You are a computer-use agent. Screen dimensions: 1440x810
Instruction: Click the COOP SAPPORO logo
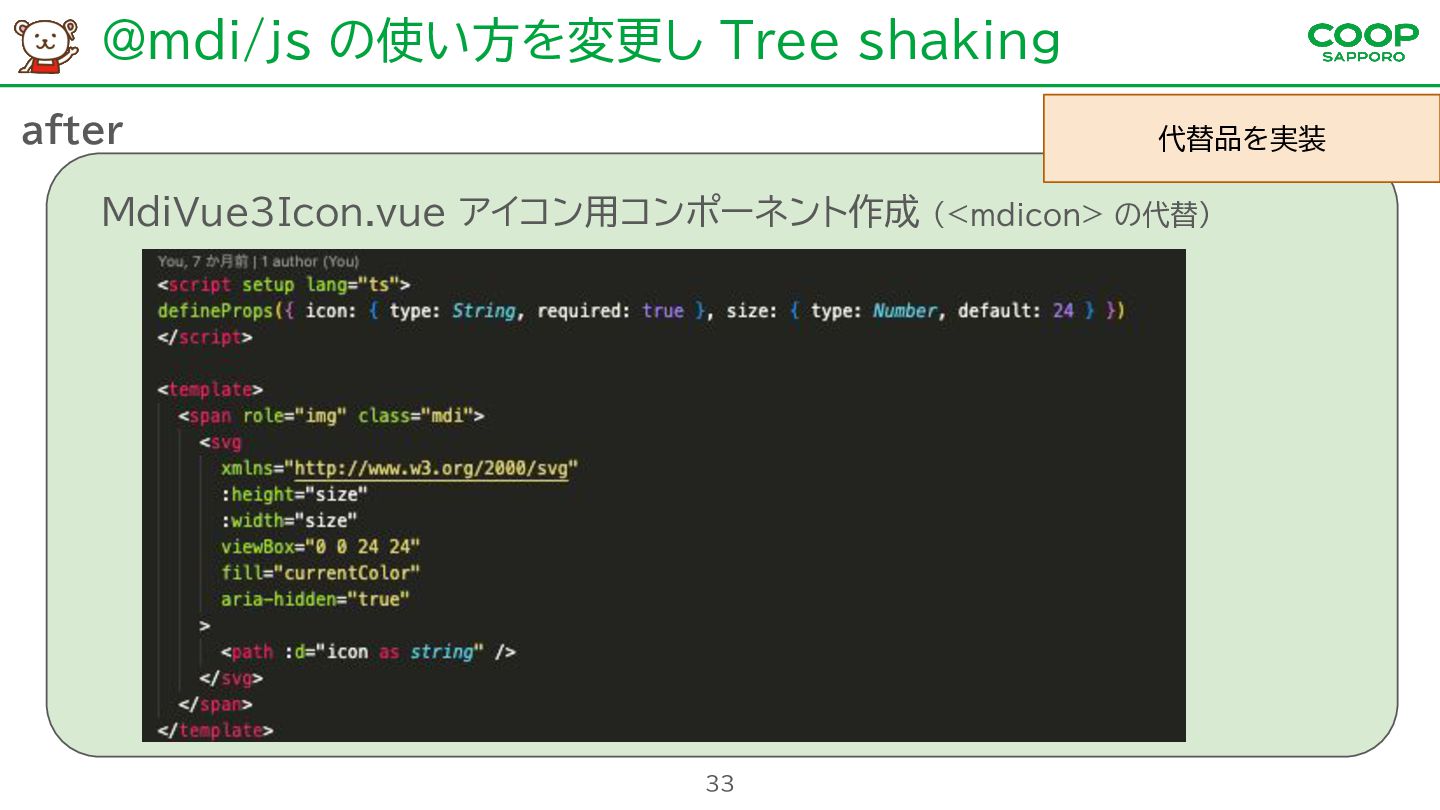coord(1362,42)
